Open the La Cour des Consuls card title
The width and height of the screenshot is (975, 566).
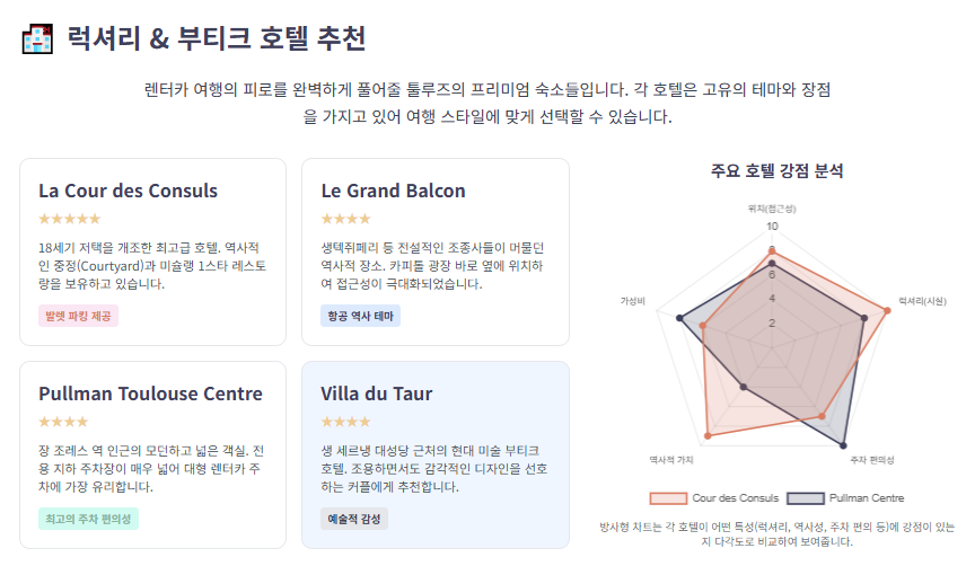coord(128,190)
